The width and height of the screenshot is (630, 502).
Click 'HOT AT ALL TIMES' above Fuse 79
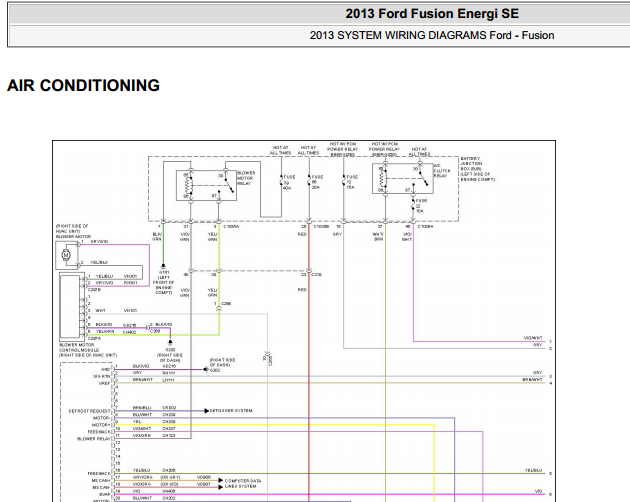tap(280, 150)
